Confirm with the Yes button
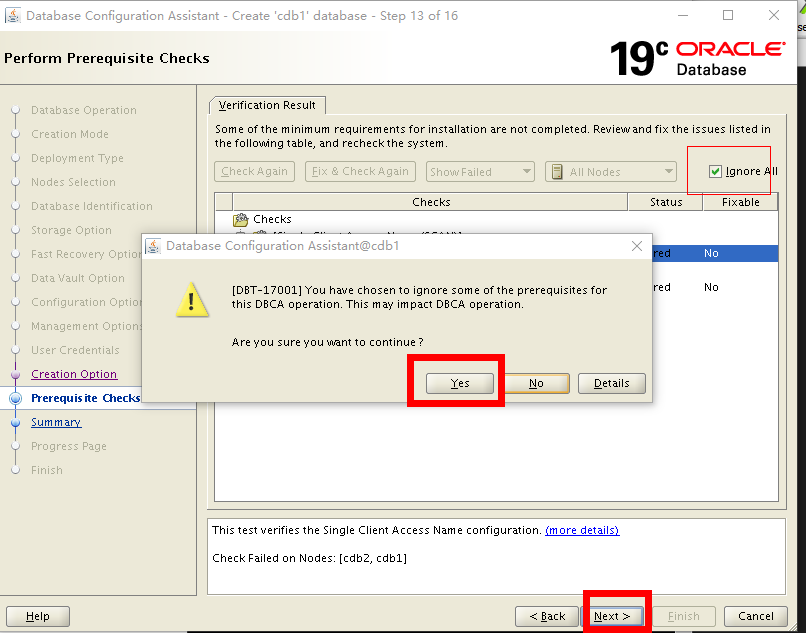The image size is (806, 633). (460, 383)
